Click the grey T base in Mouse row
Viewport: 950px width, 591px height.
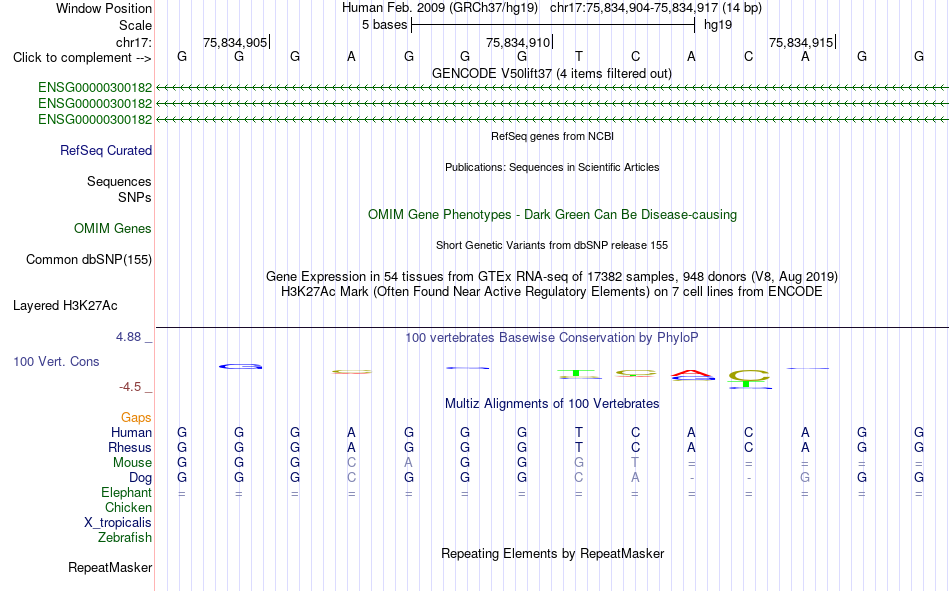coord(635,462)
